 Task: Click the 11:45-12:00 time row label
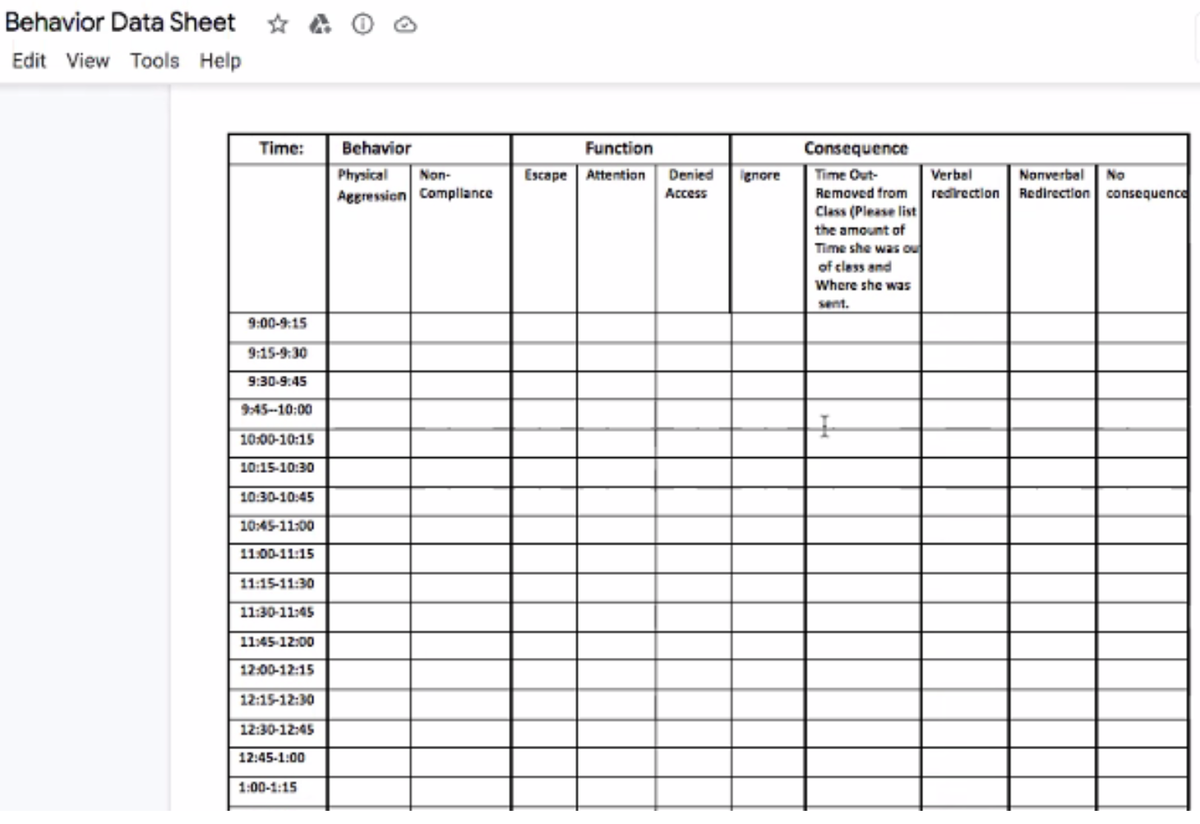(x=277, y=641)
